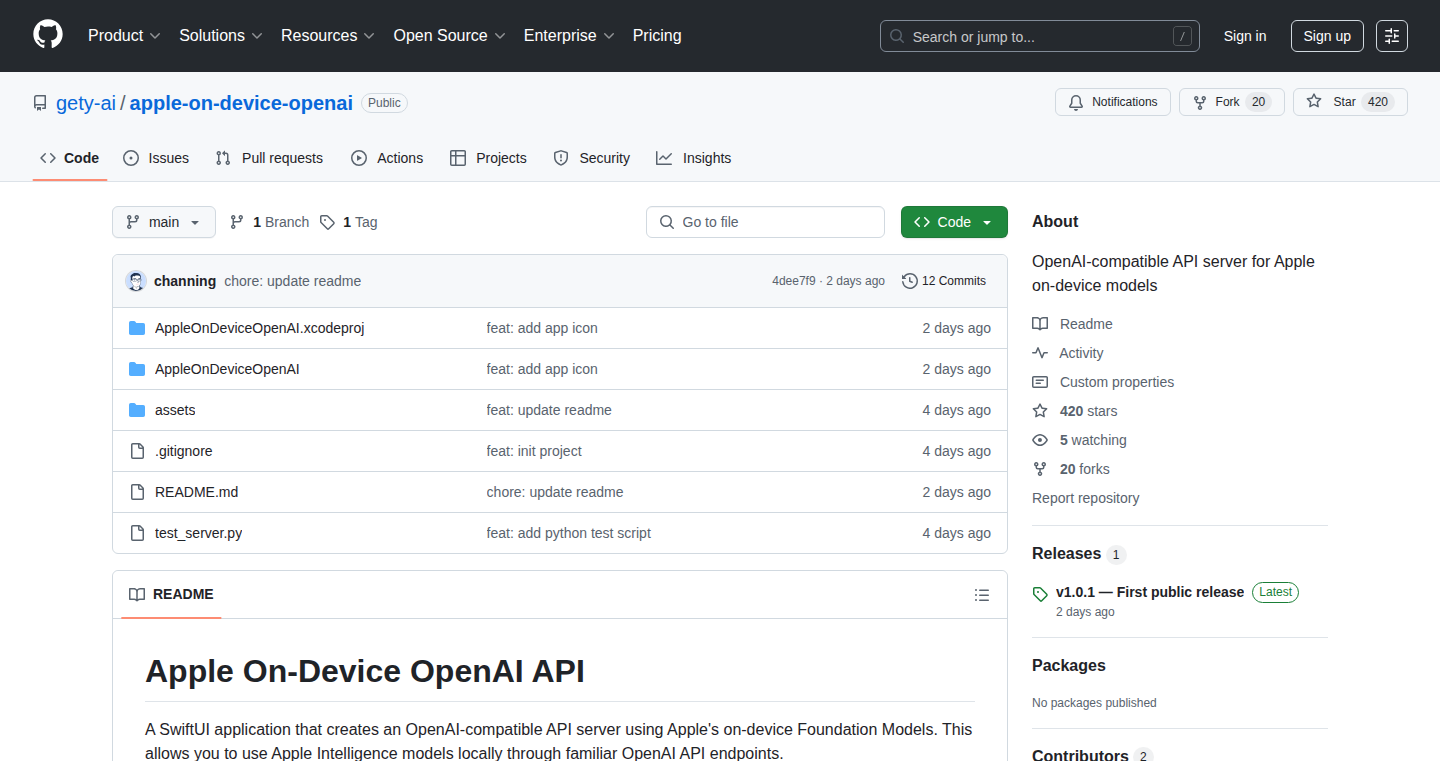Switch to the Actions tab
Viewport: 1440px width, 761px height.
[x=387, y=158]
